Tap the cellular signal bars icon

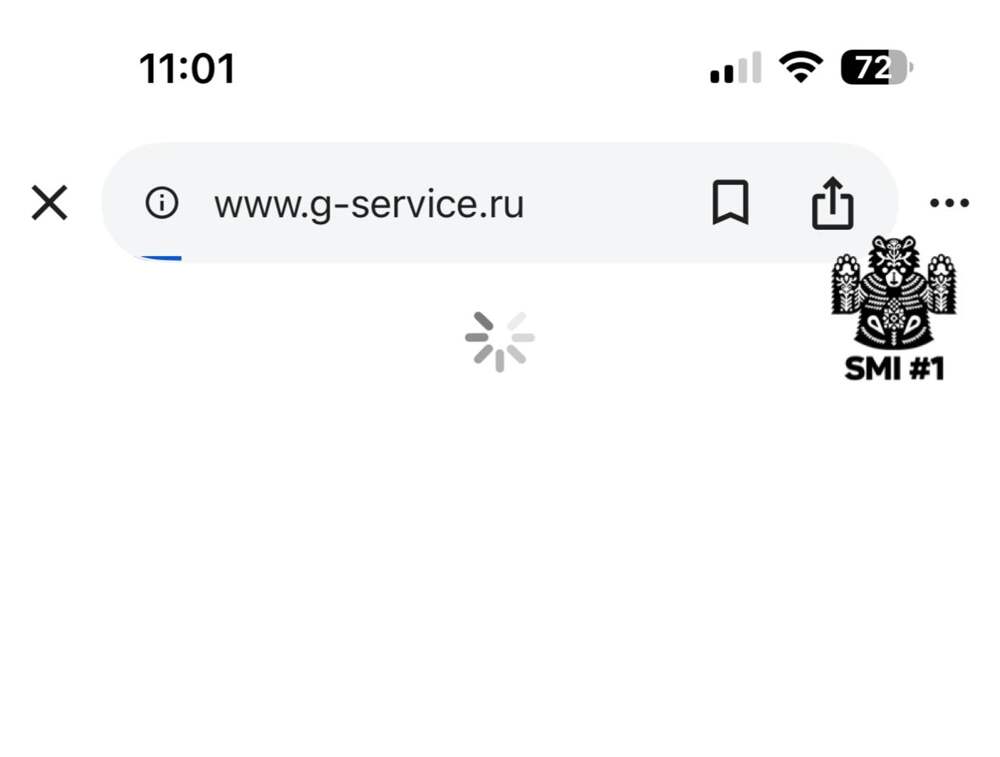[x=736, y=68]
